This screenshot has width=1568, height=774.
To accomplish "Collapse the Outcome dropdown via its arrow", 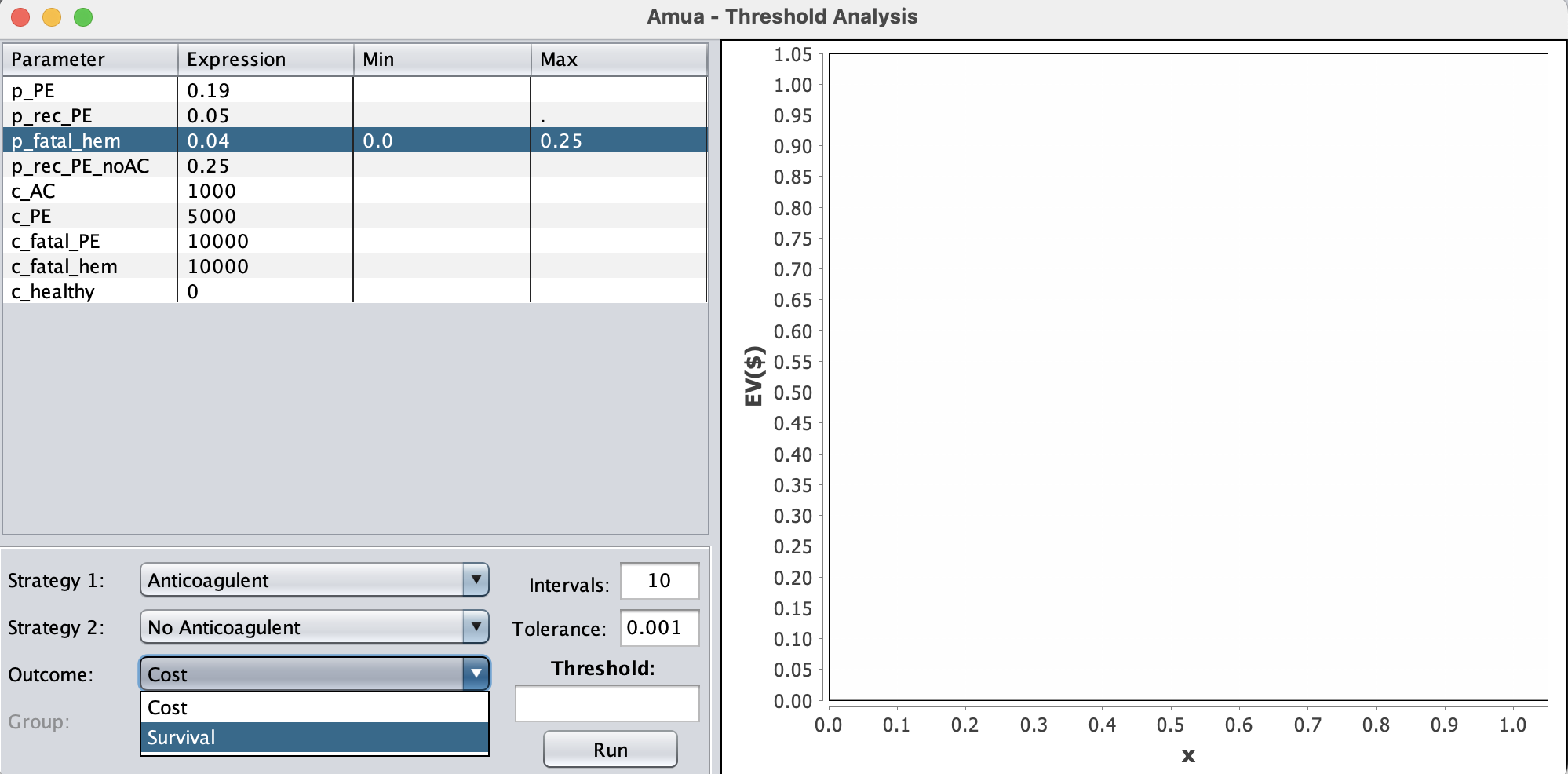I will click(x=476, y=674).
